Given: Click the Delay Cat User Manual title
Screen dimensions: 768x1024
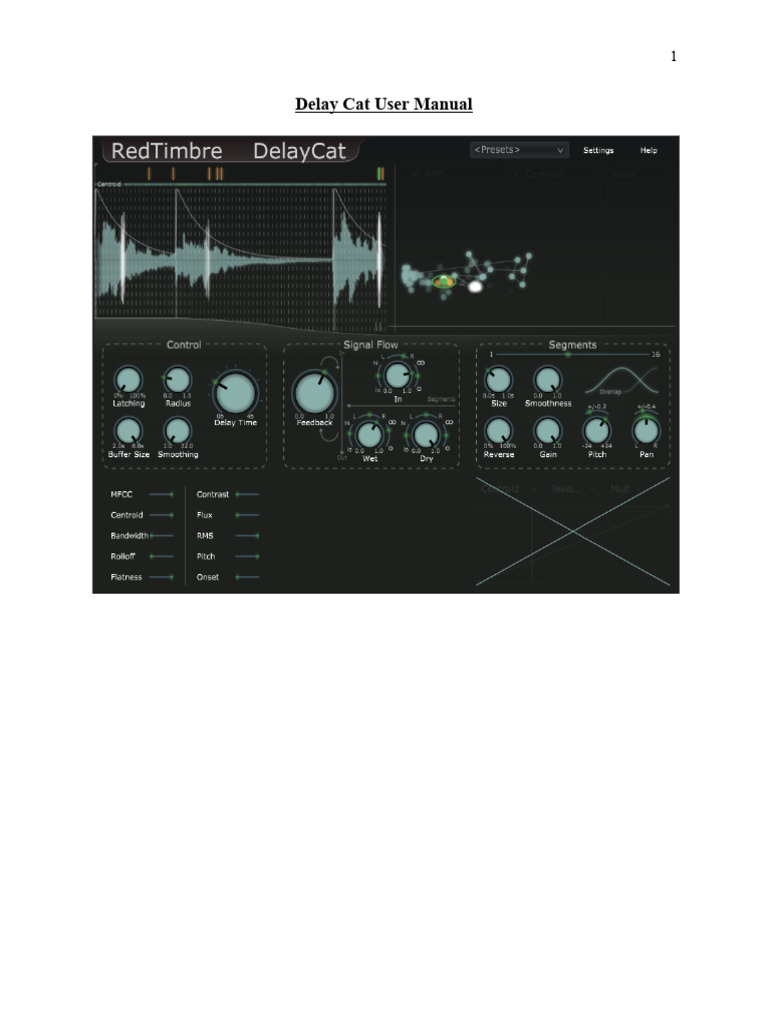Looking at the screenshot, I should pos(384,104).
